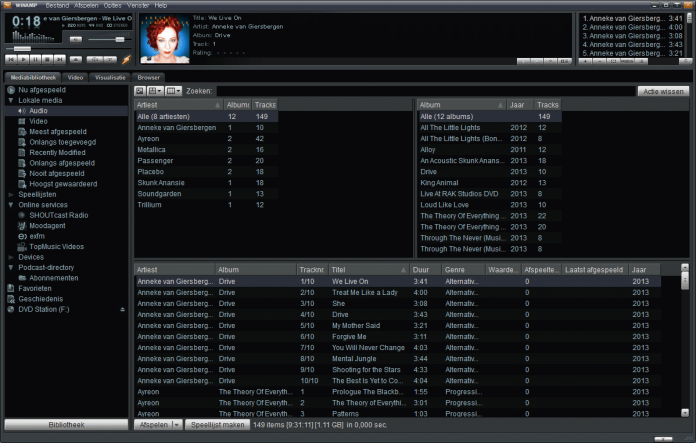Screen dimensions: 696x443
Task: Open the view layout dropdown in the media toolbar
Action: (155, 91)
